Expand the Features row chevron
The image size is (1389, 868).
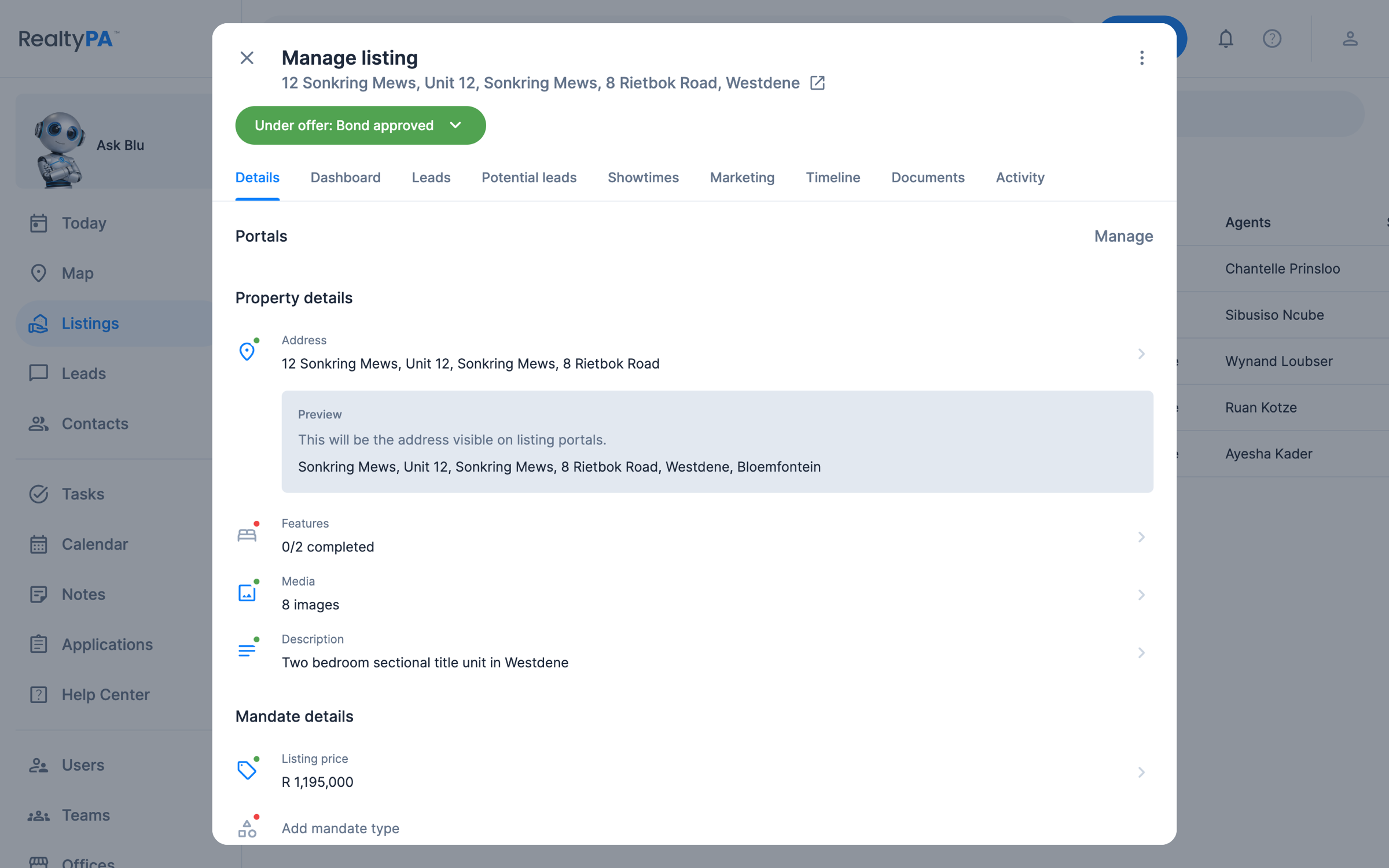click(x=1141, y=537)
